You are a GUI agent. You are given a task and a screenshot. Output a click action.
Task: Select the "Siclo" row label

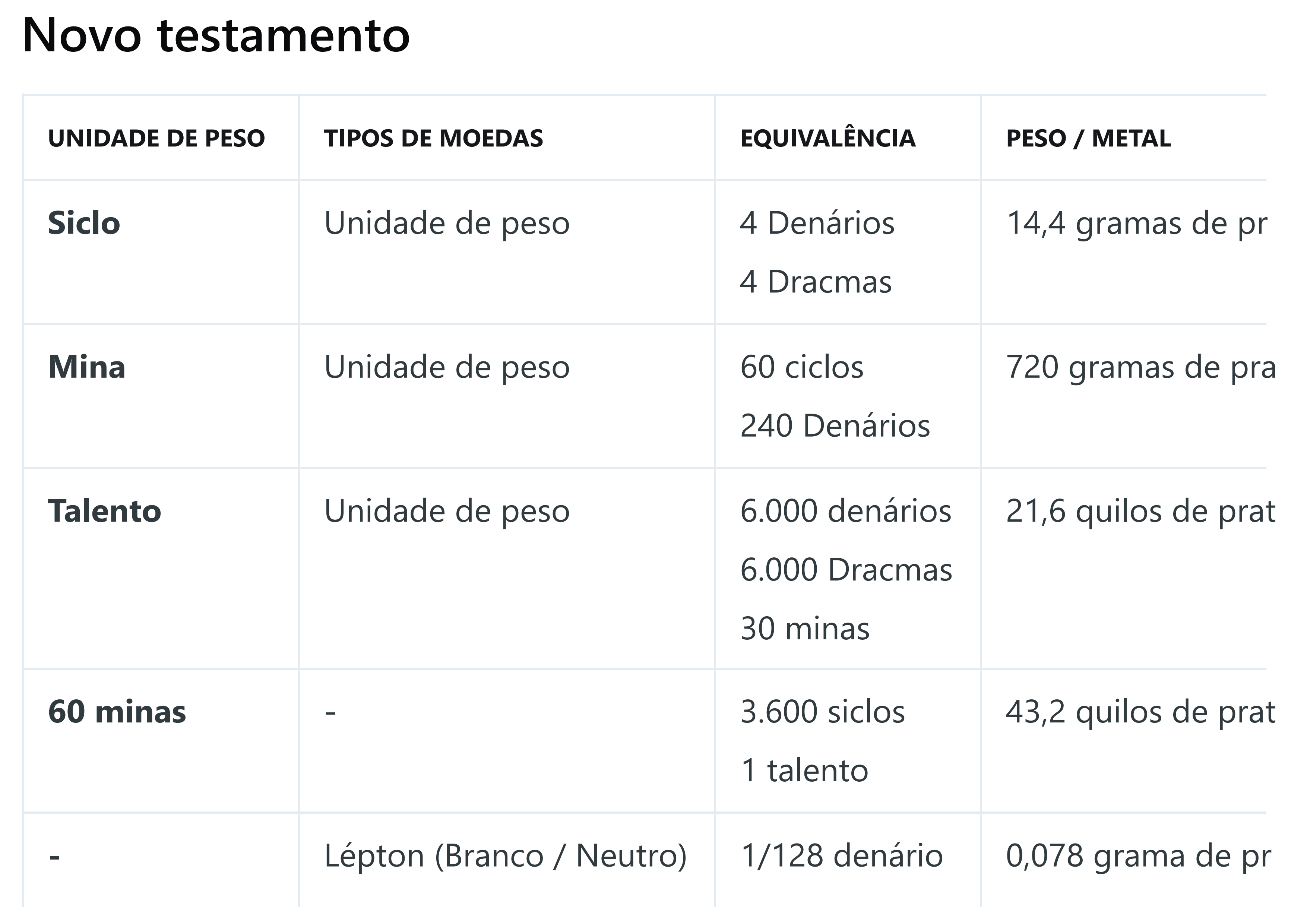point(84,223)
